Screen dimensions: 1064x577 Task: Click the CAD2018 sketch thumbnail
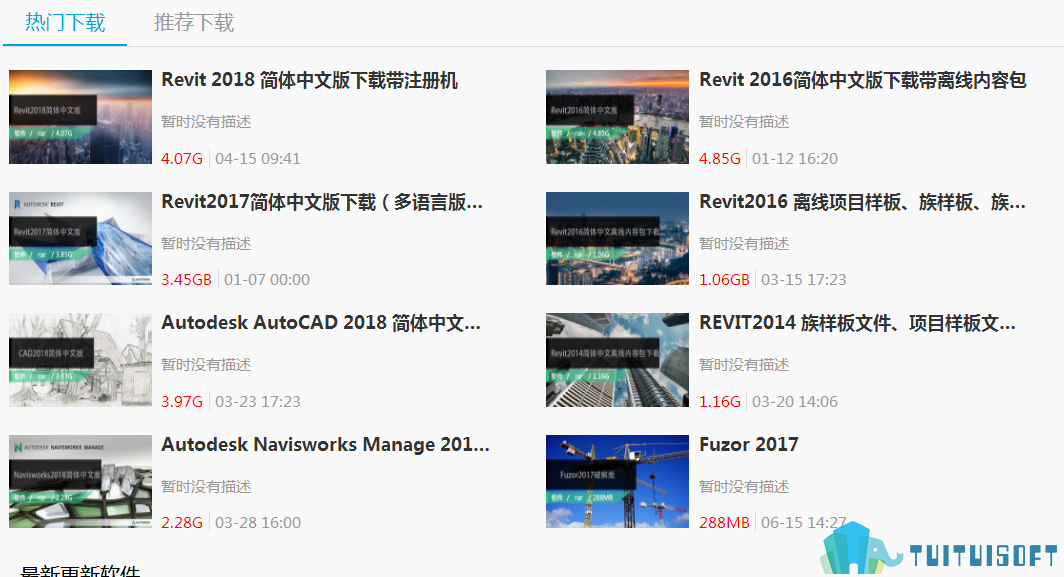click(x=80, y=360)
